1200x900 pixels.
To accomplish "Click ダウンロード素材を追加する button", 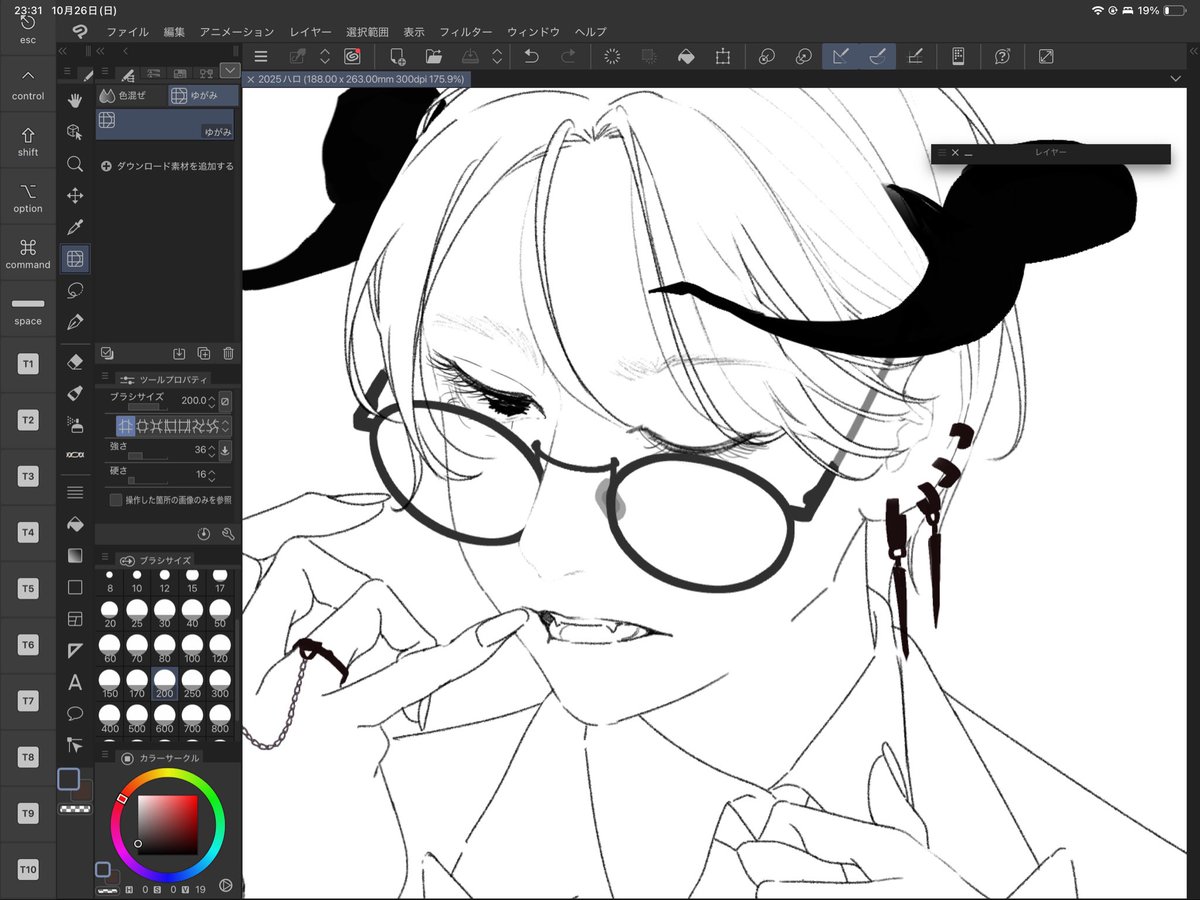I will click(167, 166).
